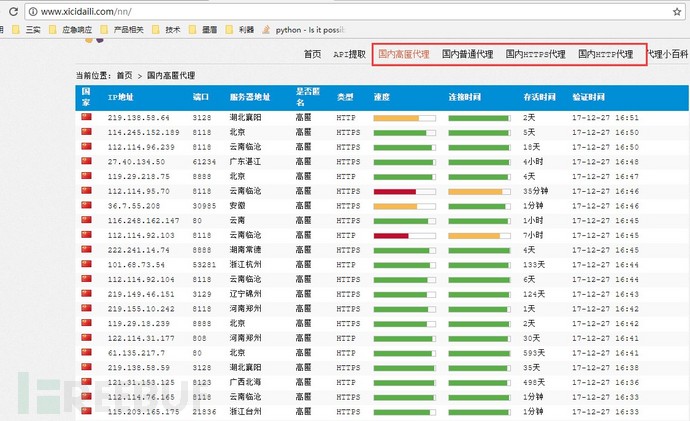Open the python bookmark link
Image resolution: width=690 pixels, height=421 pixels.
click(304, 30)
